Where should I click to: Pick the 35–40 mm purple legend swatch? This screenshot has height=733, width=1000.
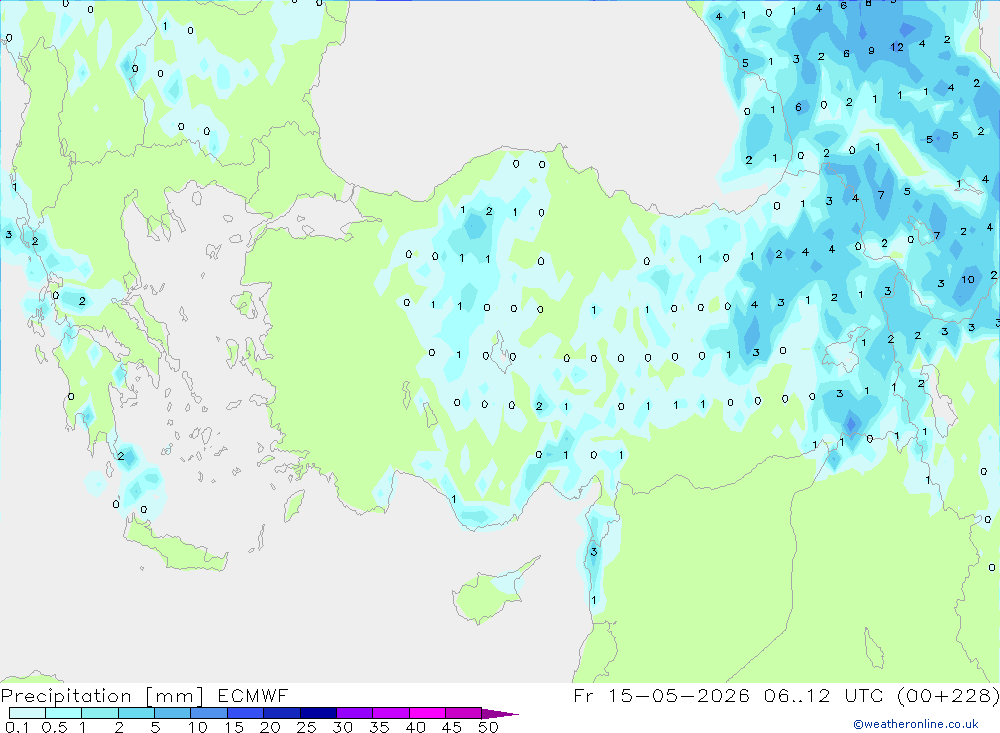(391, 713)
